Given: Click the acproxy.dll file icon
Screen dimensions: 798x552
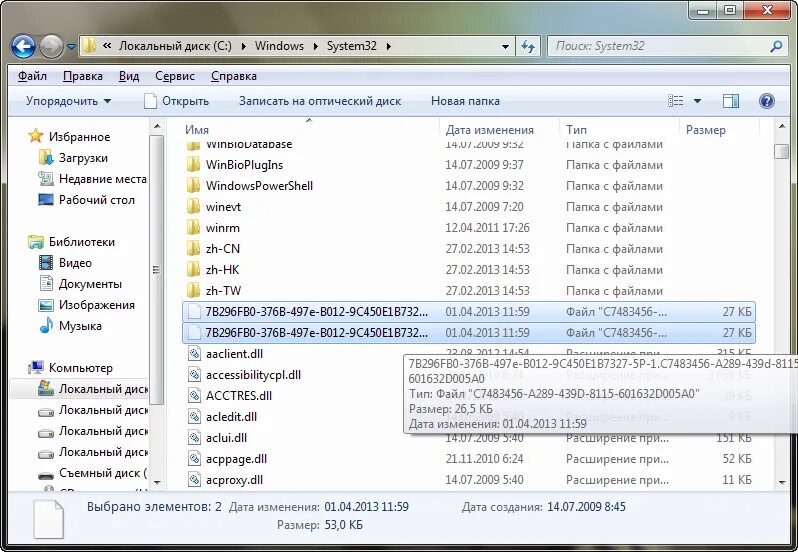Looking at the screenshot, I should (x=194, y=480).
